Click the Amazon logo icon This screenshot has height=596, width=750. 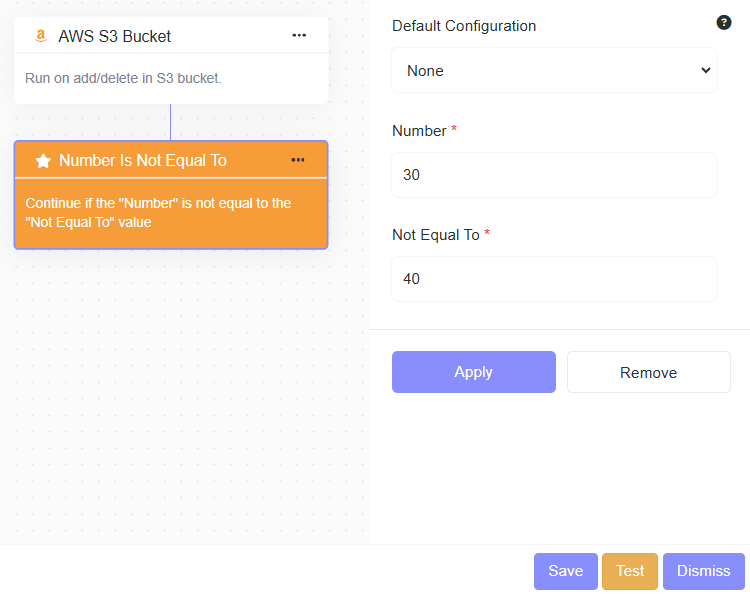[41, 36]
